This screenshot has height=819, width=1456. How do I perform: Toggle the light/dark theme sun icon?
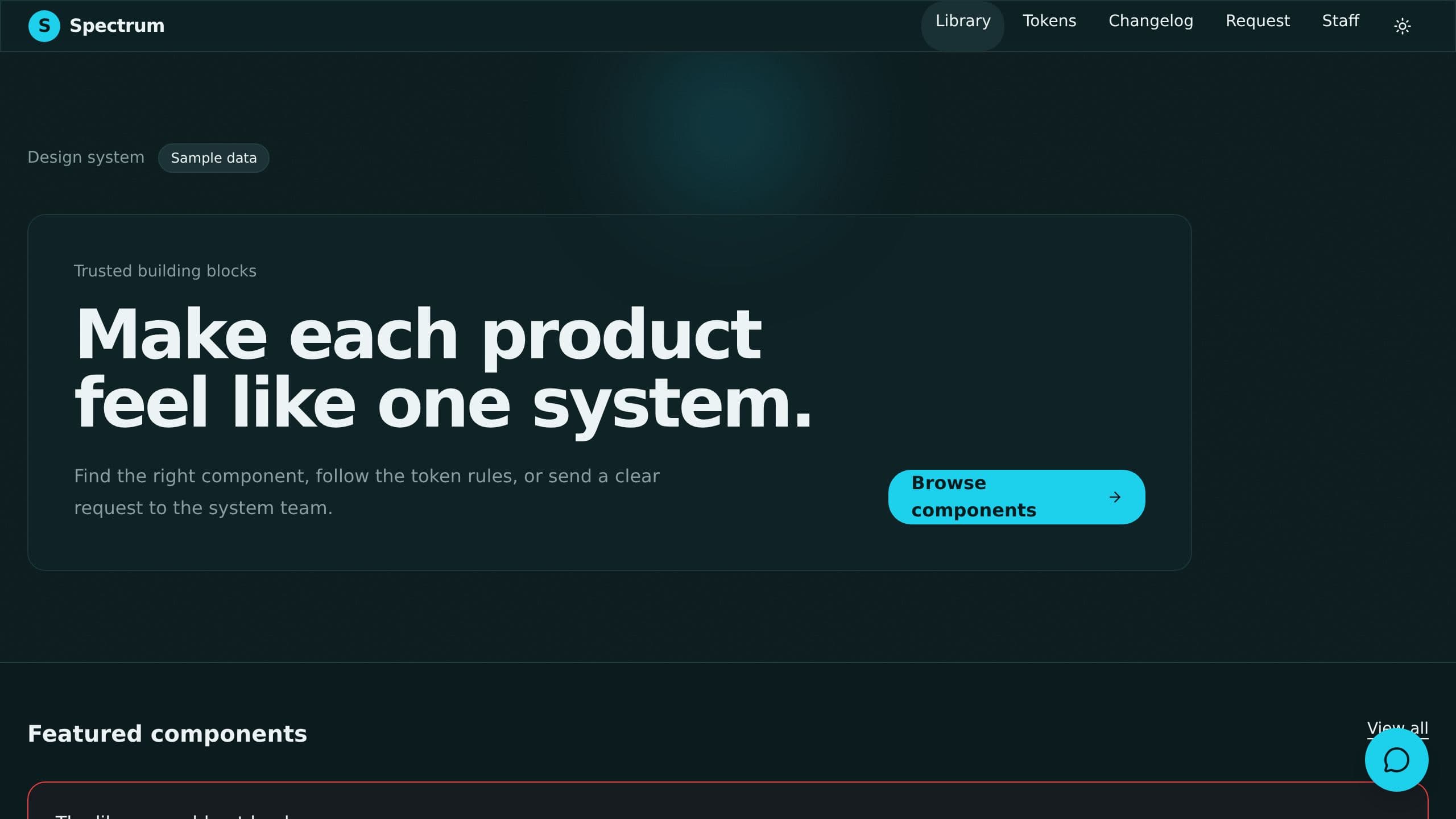click(x=1402, y=26)
